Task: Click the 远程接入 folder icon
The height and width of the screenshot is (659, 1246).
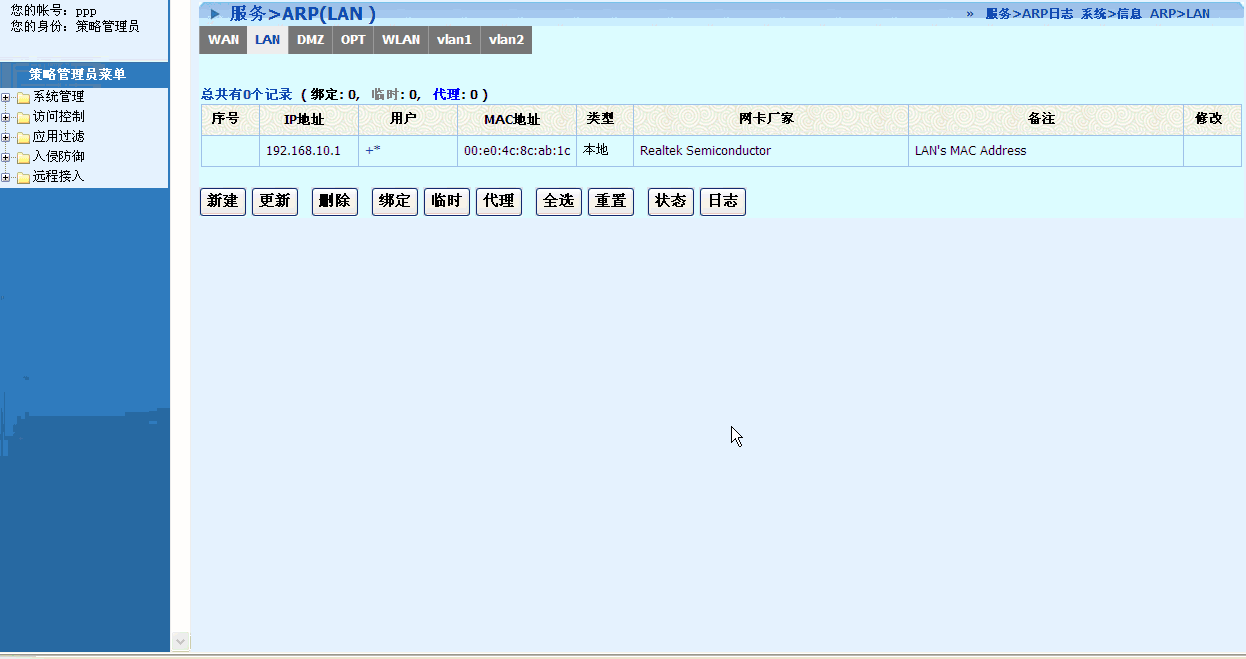Action: pos(23,177)
